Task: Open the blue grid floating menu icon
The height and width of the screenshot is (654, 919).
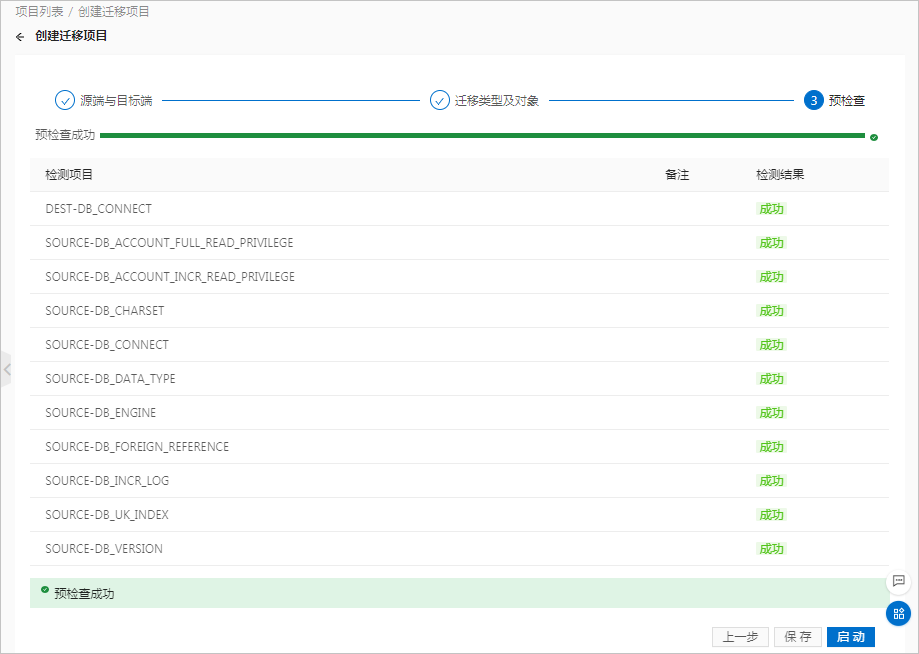Action: [x=898, y=613]
